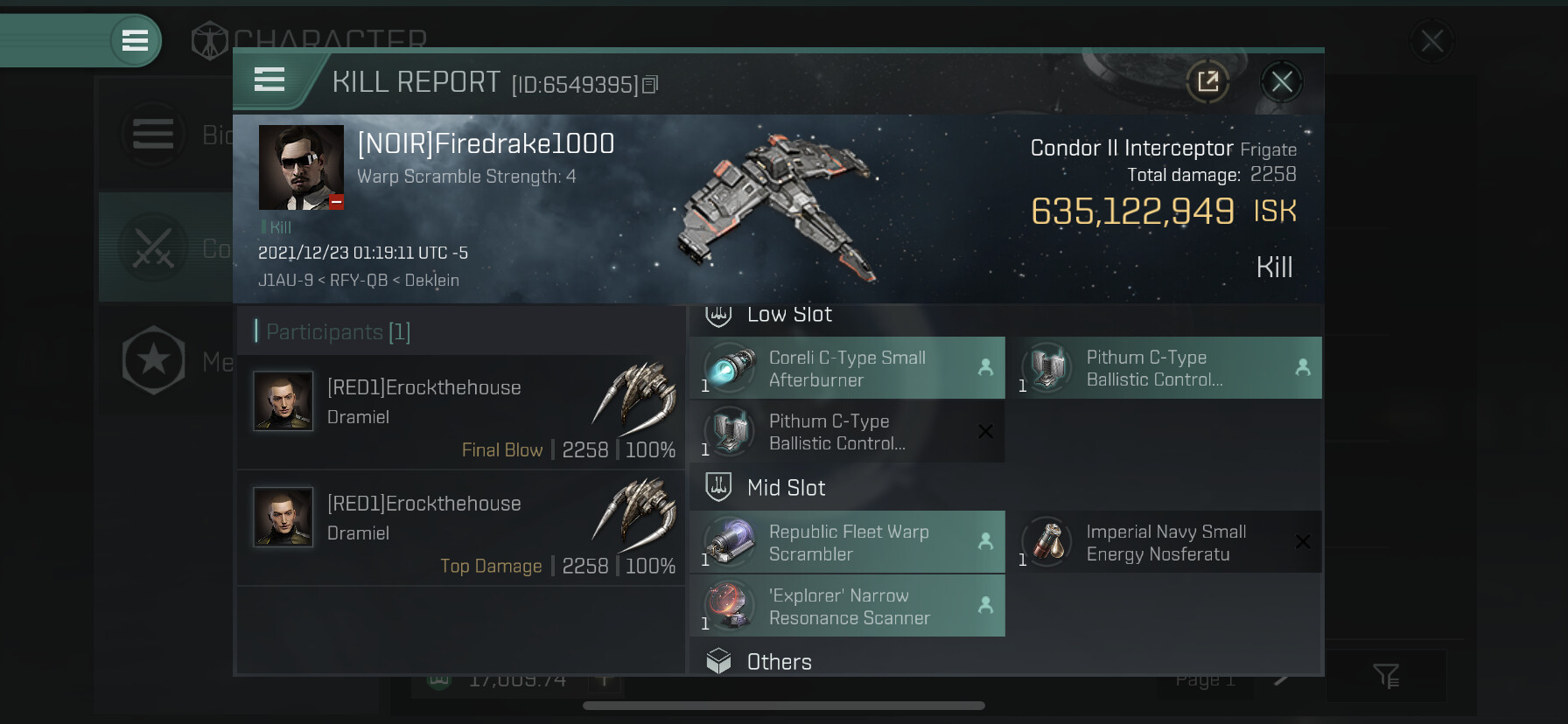1568x724 pixels.
Task: Select the destroyed Pithum C-Type Ballistic Control row
Action: tap(848, 432)
